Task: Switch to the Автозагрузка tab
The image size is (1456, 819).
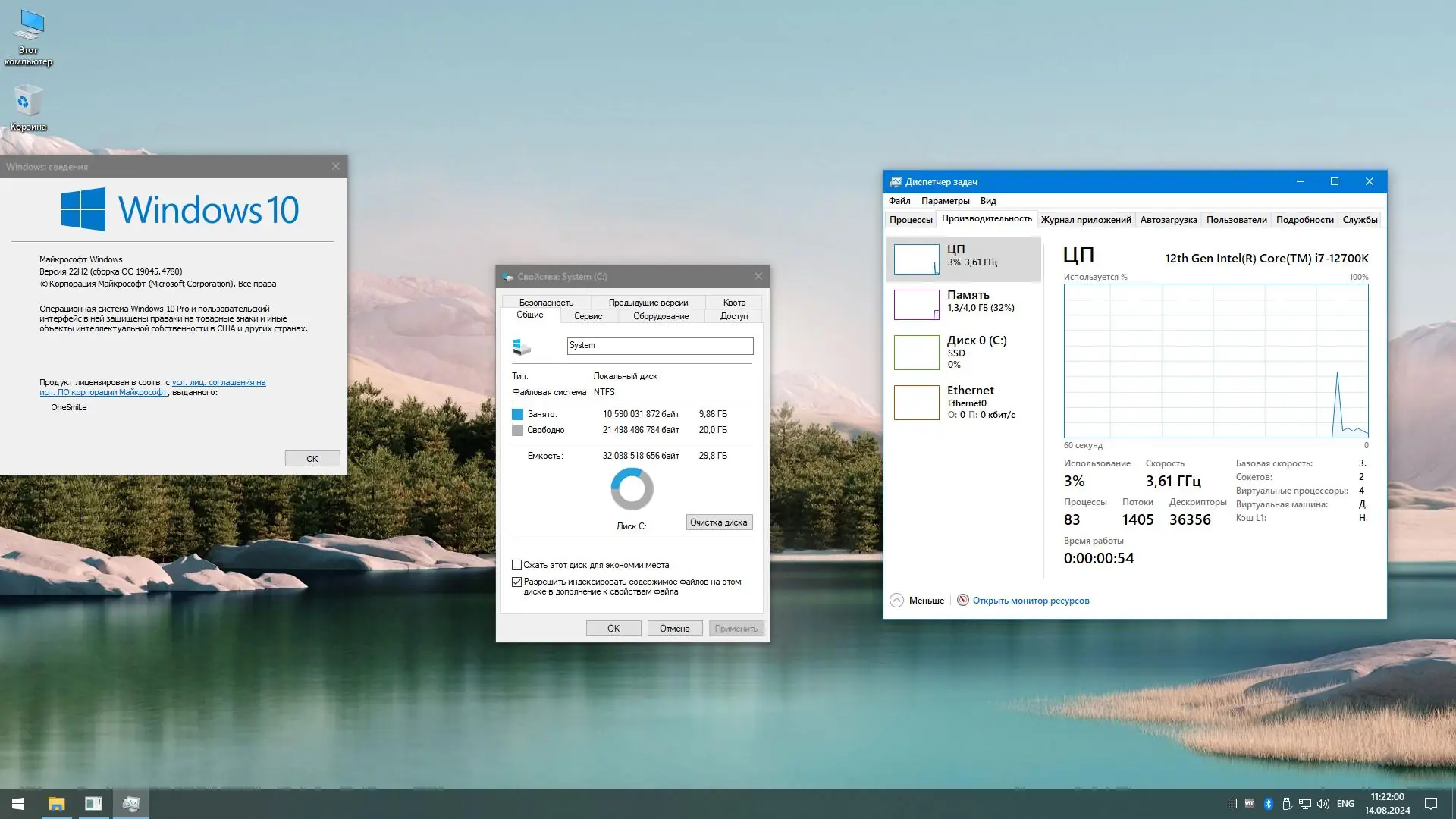Action: point(1168,220)
